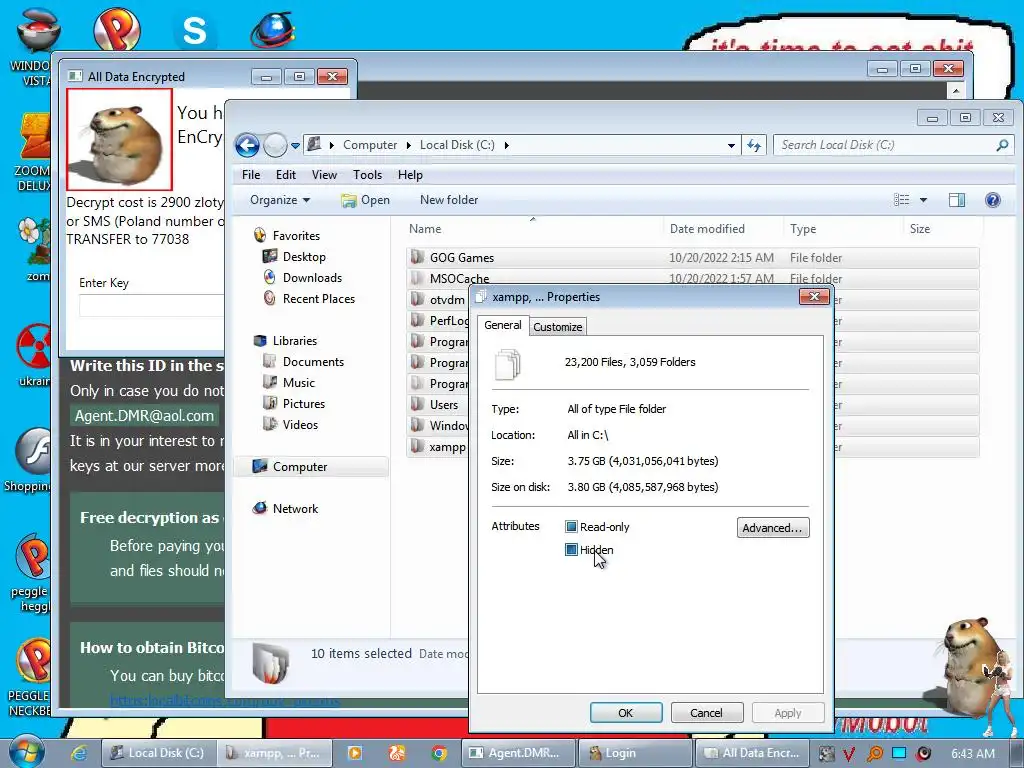Screen dimensions: 1024x768
Task: Open the Tools menu
Action: 367,174
